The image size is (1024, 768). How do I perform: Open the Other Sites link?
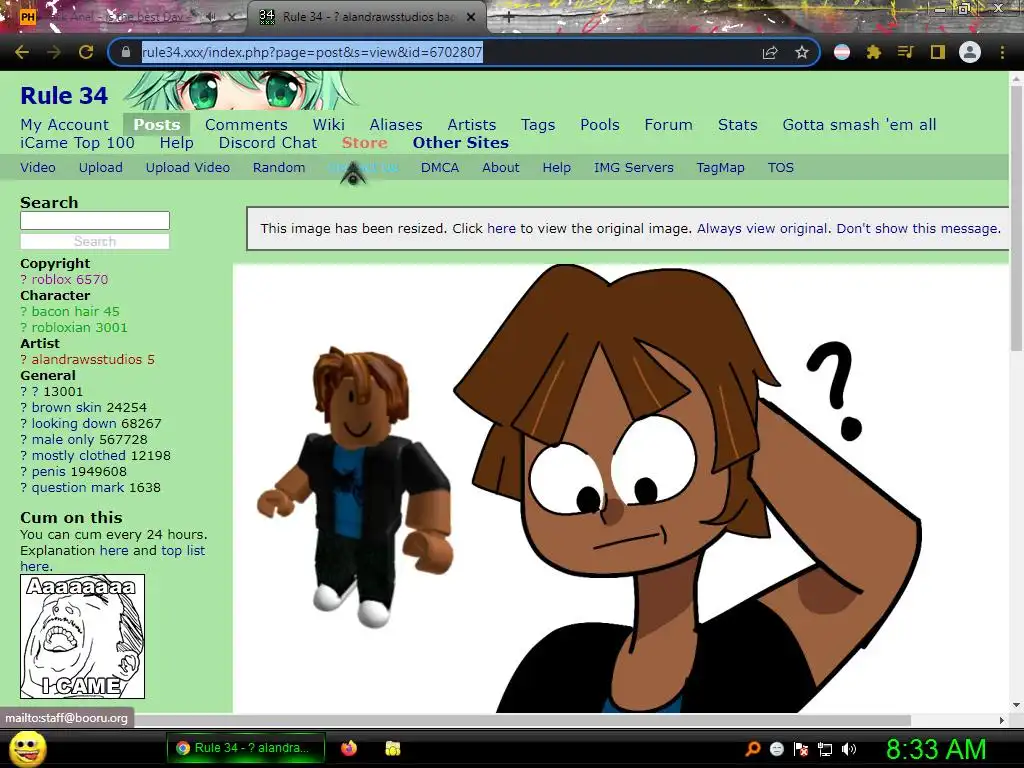click(460, 143)
